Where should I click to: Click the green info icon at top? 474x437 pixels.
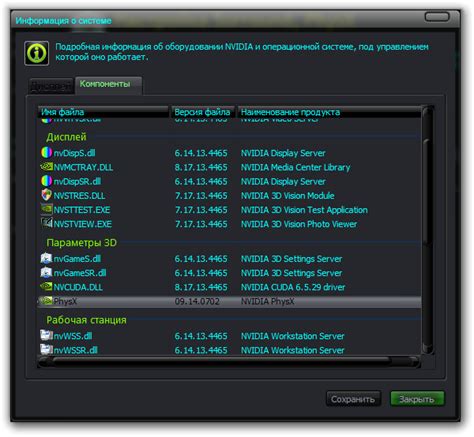[x=37, y=53]
